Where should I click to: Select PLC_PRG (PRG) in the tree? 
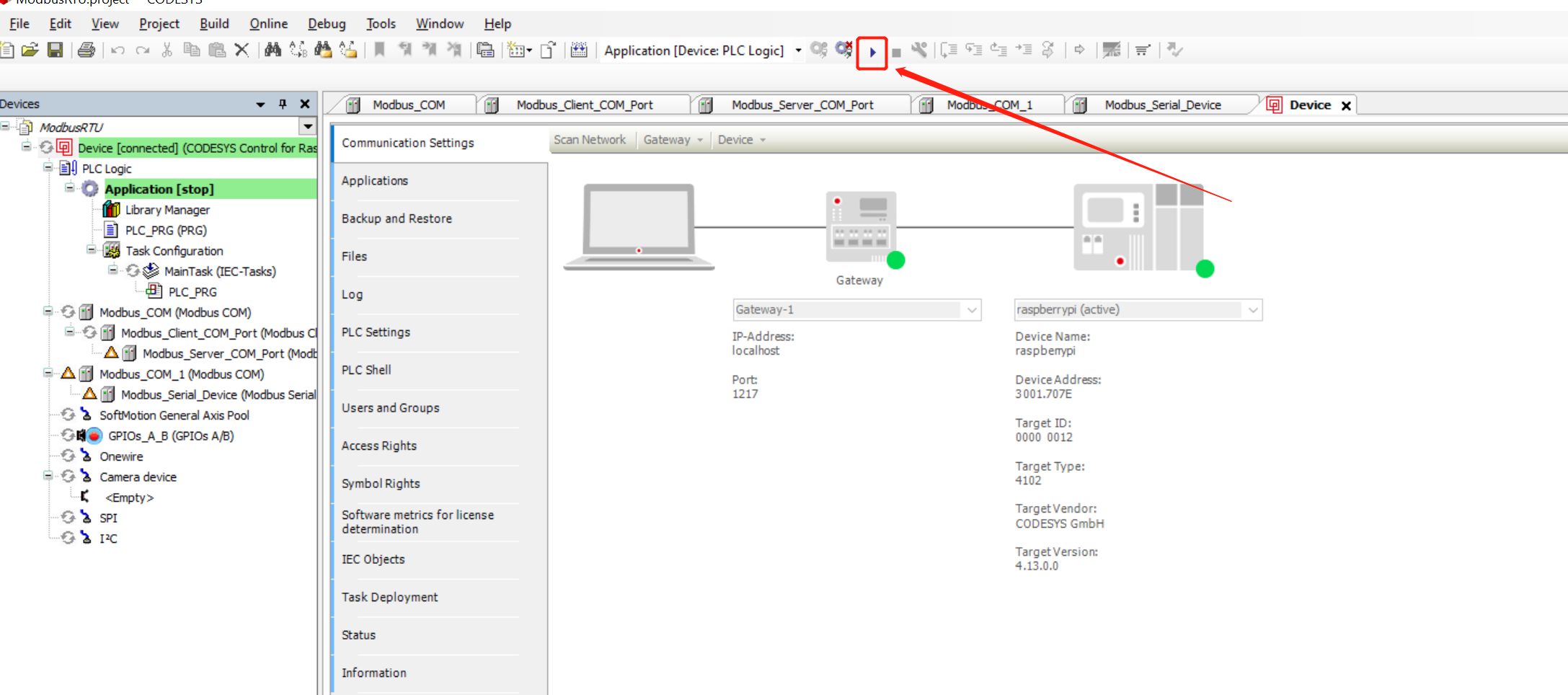point(166,230)
